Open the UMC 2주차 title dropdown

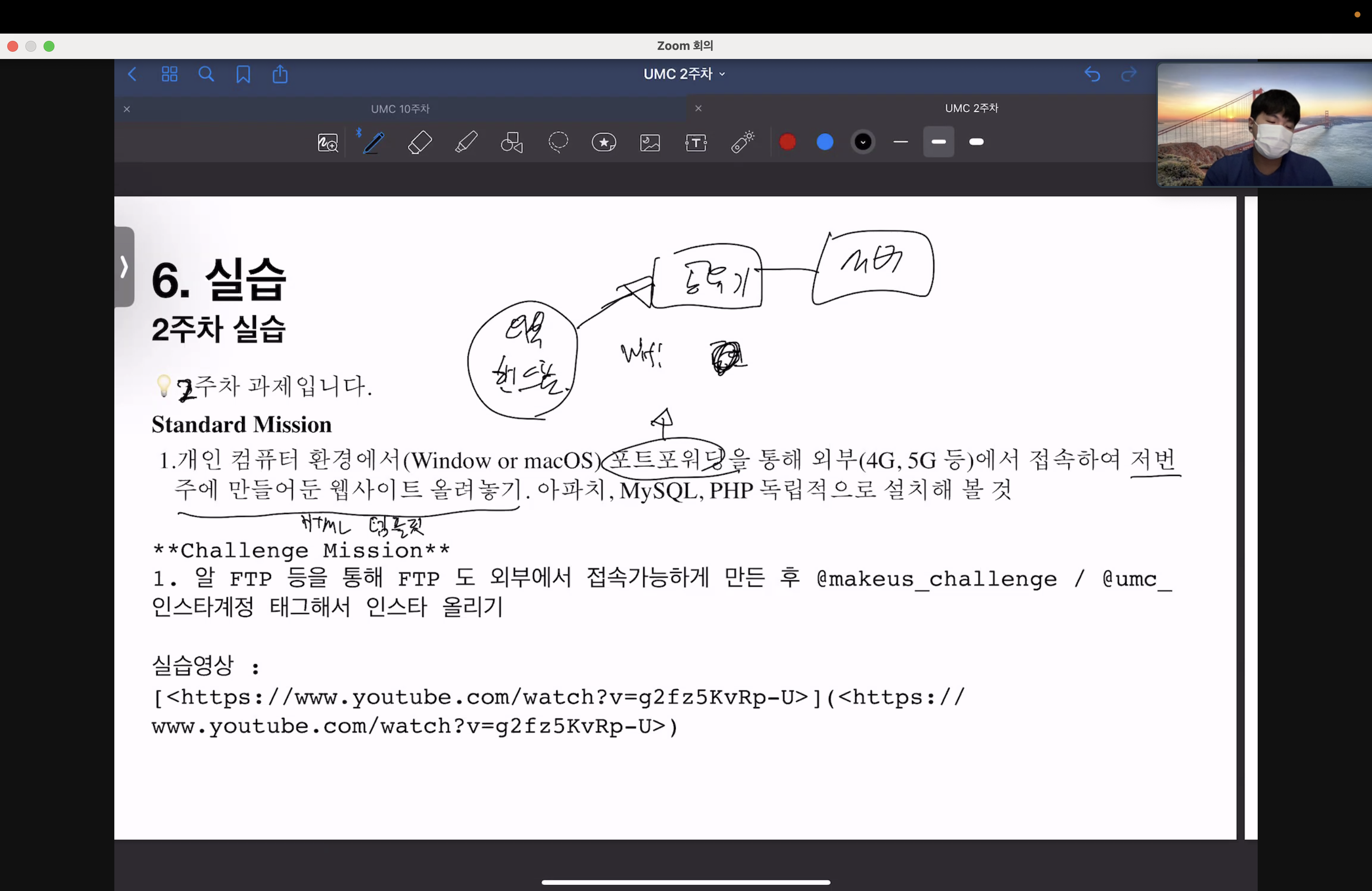[x=684, y=74]
